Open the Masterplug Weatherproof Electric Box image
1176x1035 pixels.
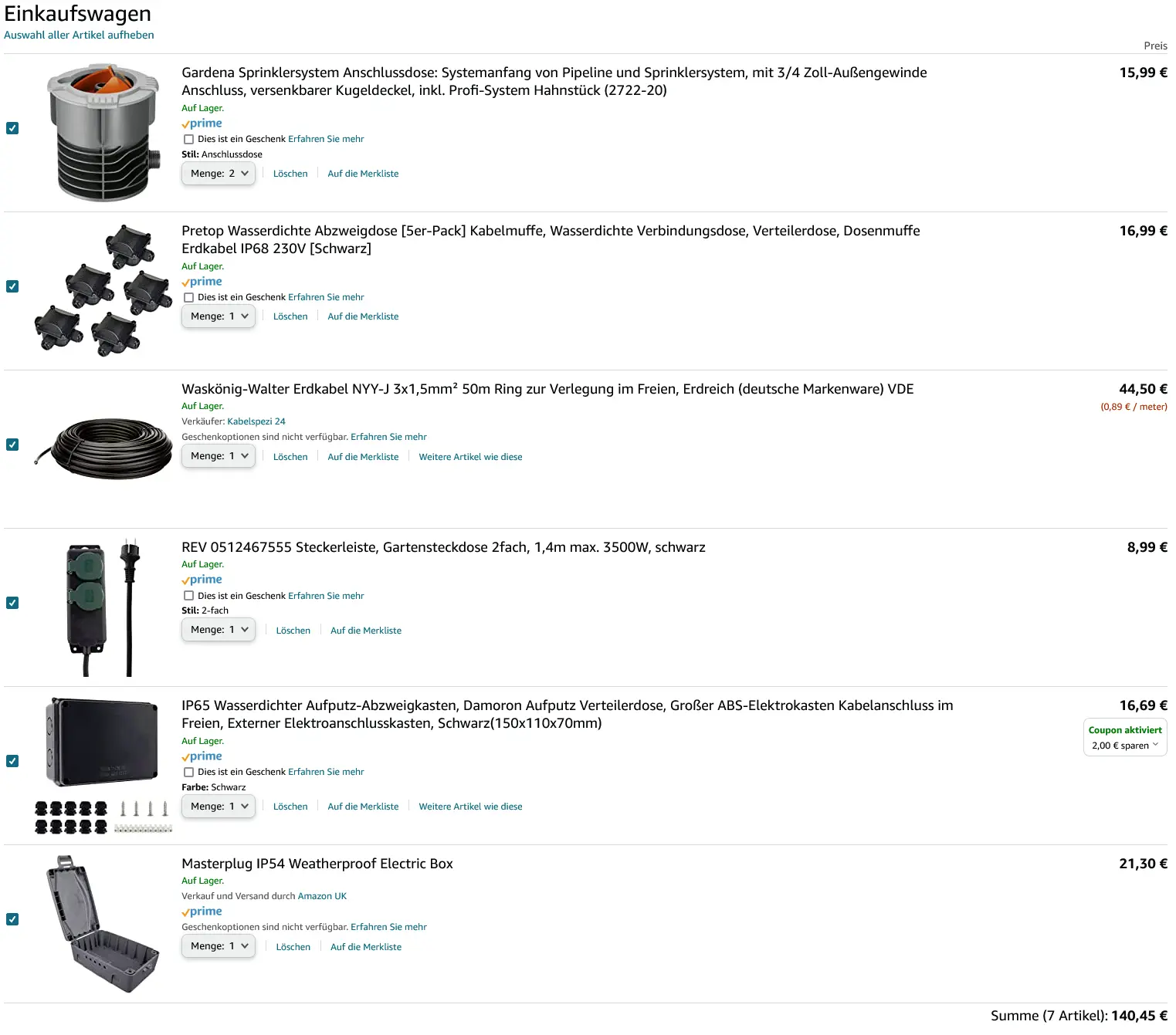pyautogui.click(x=103, y=923)
